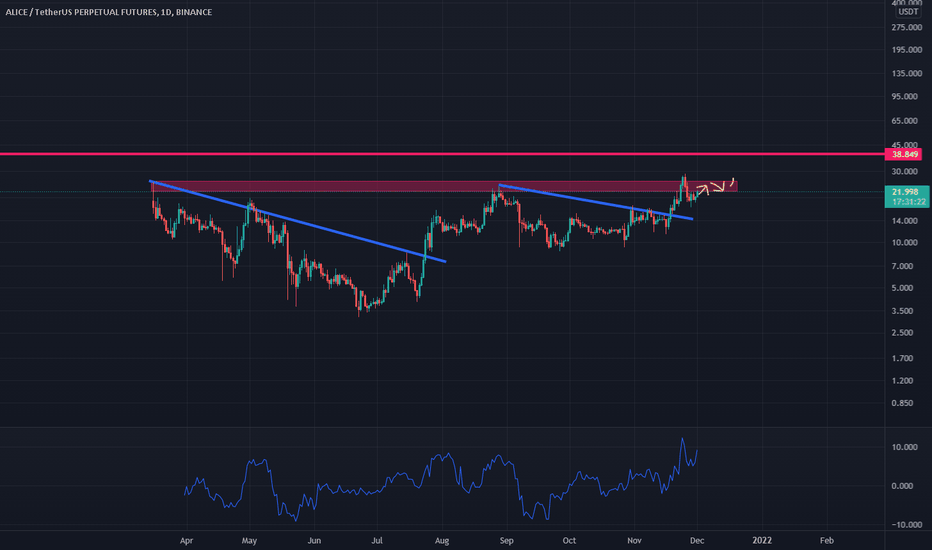Click the 38.849 red price label

(903, 155)
